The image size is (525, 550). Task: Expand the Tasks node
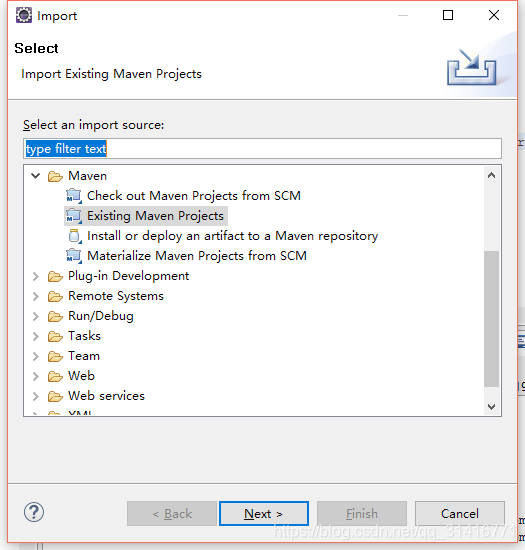point(35,336)
